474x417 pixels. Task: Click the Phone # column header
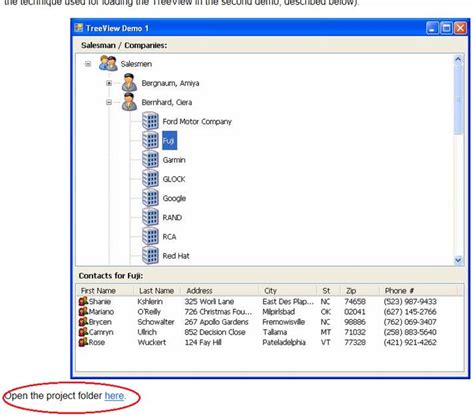click(418, 290)
